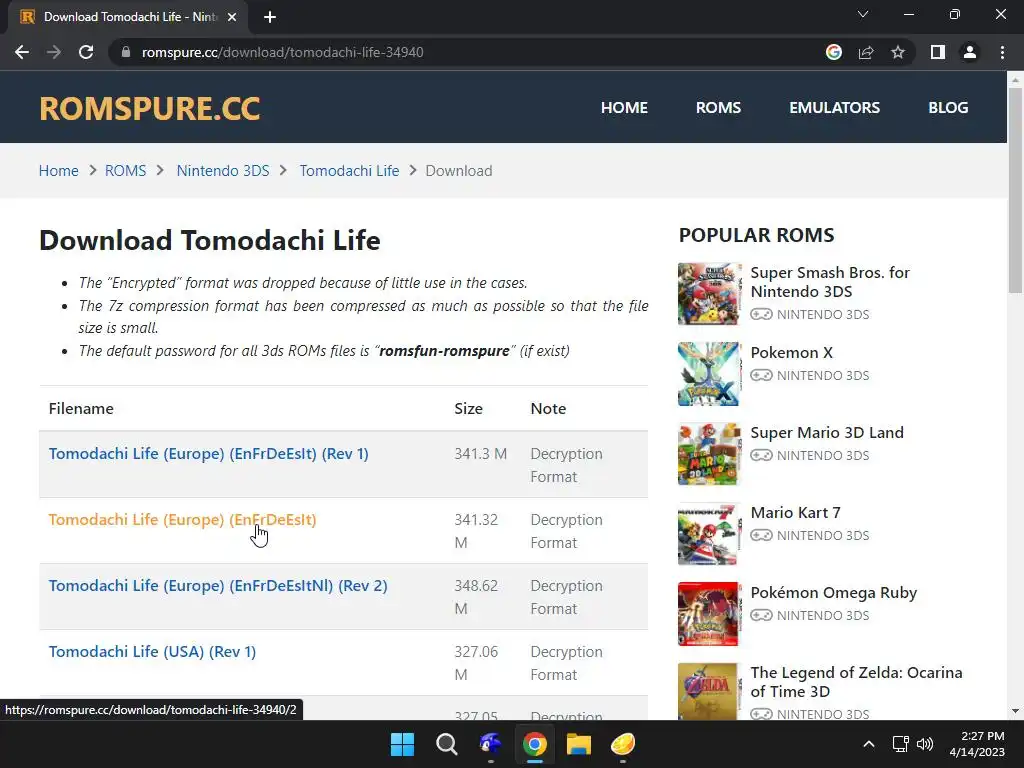Screen dimensions: 1024x768
Task: Click the Note column header
Action: (x=548, y=409)
